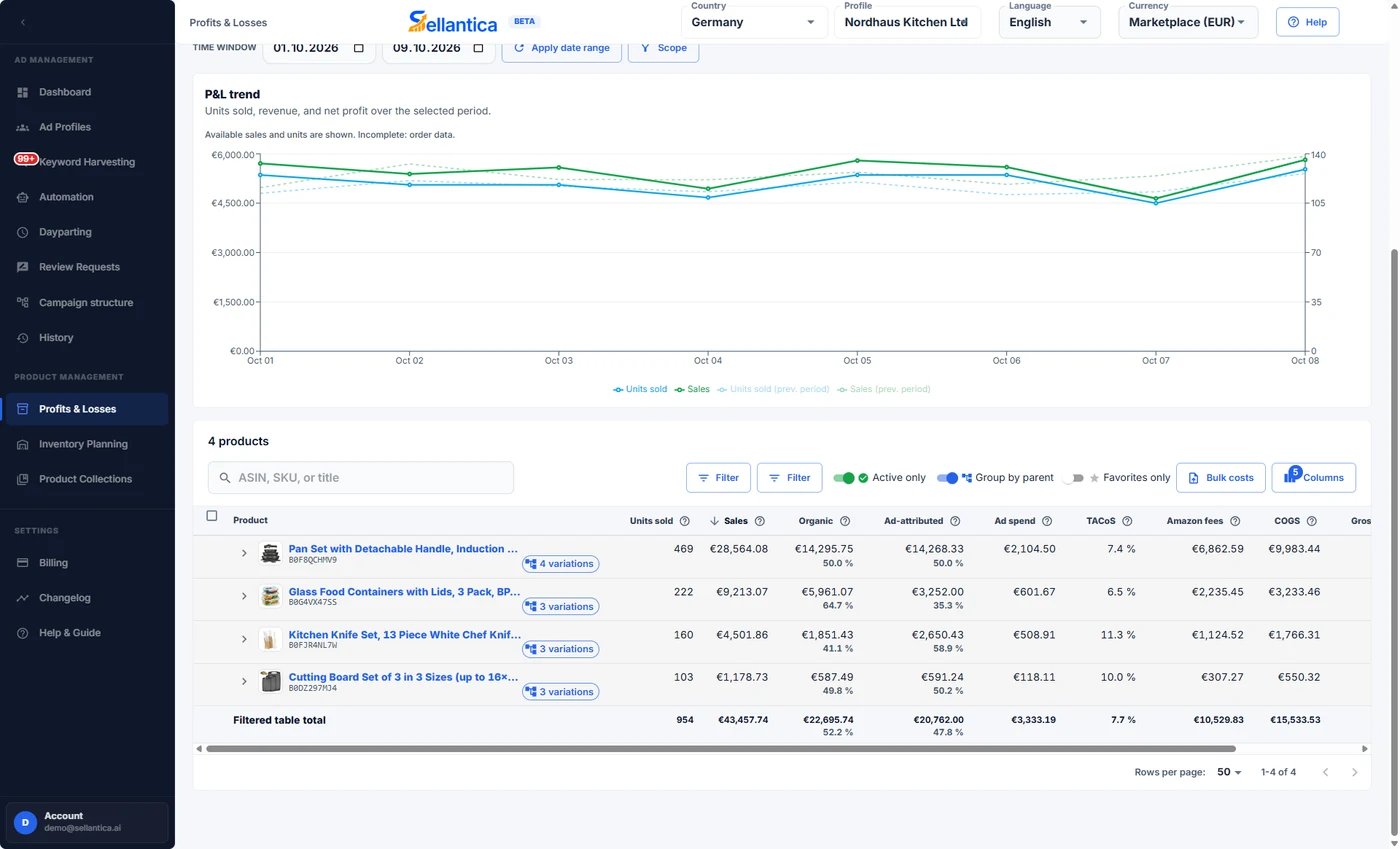Enable the Favorites only switch
The image size is (1400, 849).
(1073, 478)
